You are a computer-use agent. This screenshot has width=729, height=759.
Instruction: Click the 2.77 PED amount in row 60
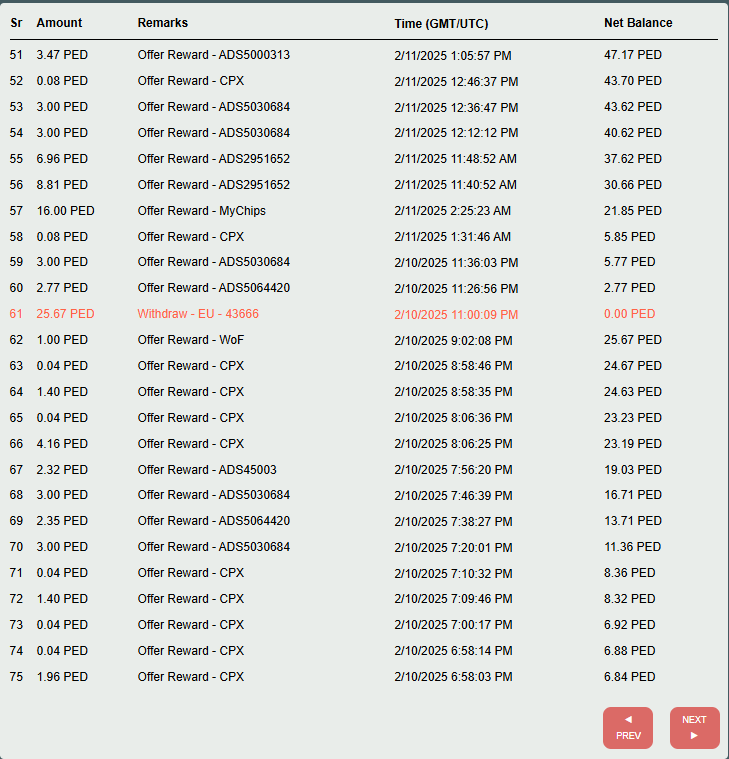coord(62,288)
